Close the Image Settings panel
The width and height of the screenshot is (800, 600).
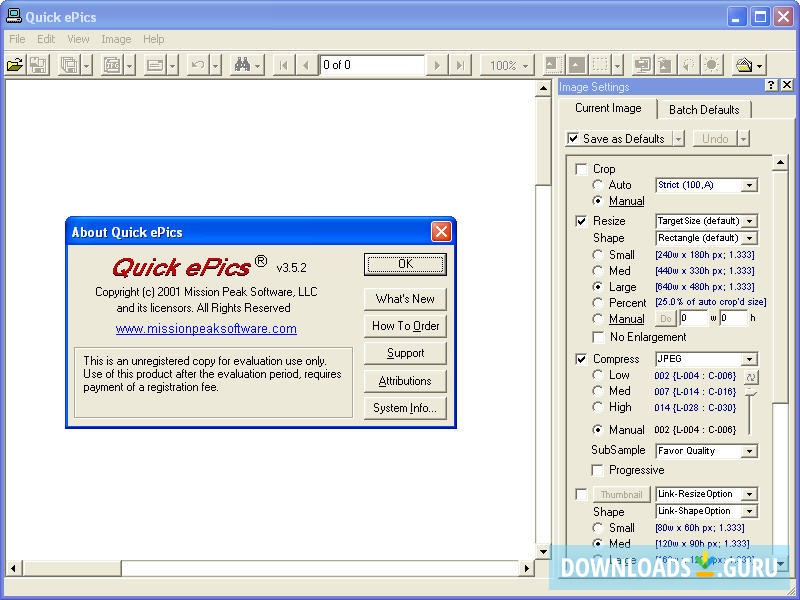click(x=787, y=85)
